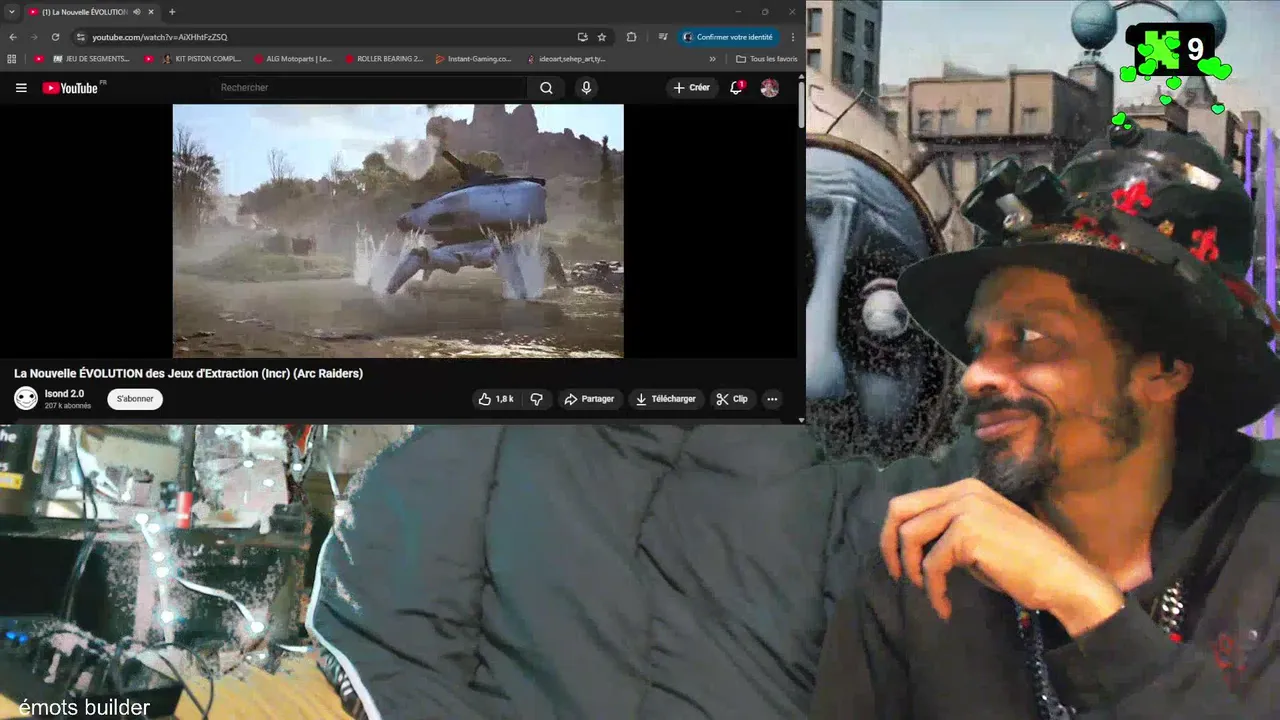
Task: Open the Créer button
Action: pos(691,88)
